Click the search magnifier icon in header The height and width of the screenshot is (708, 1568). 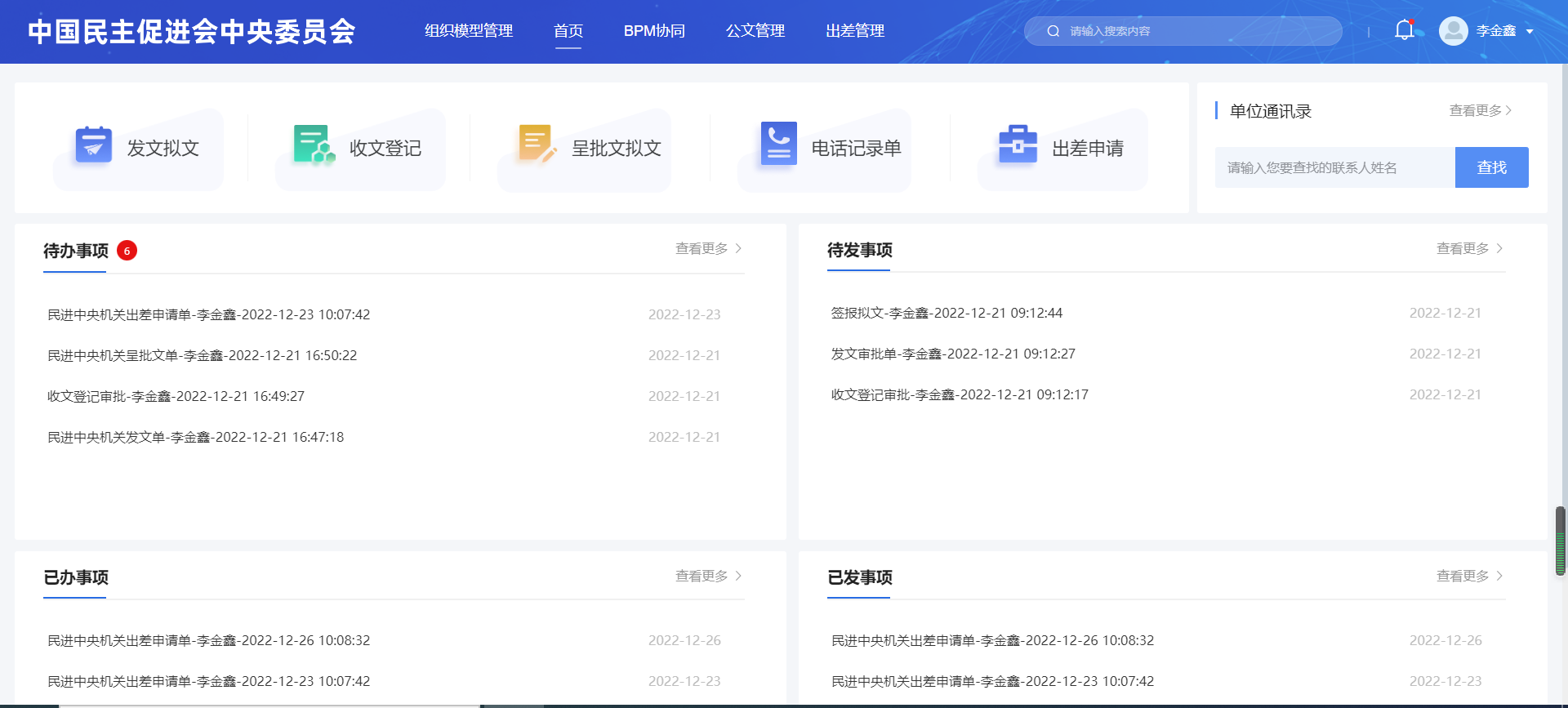tap(1053, 31)
